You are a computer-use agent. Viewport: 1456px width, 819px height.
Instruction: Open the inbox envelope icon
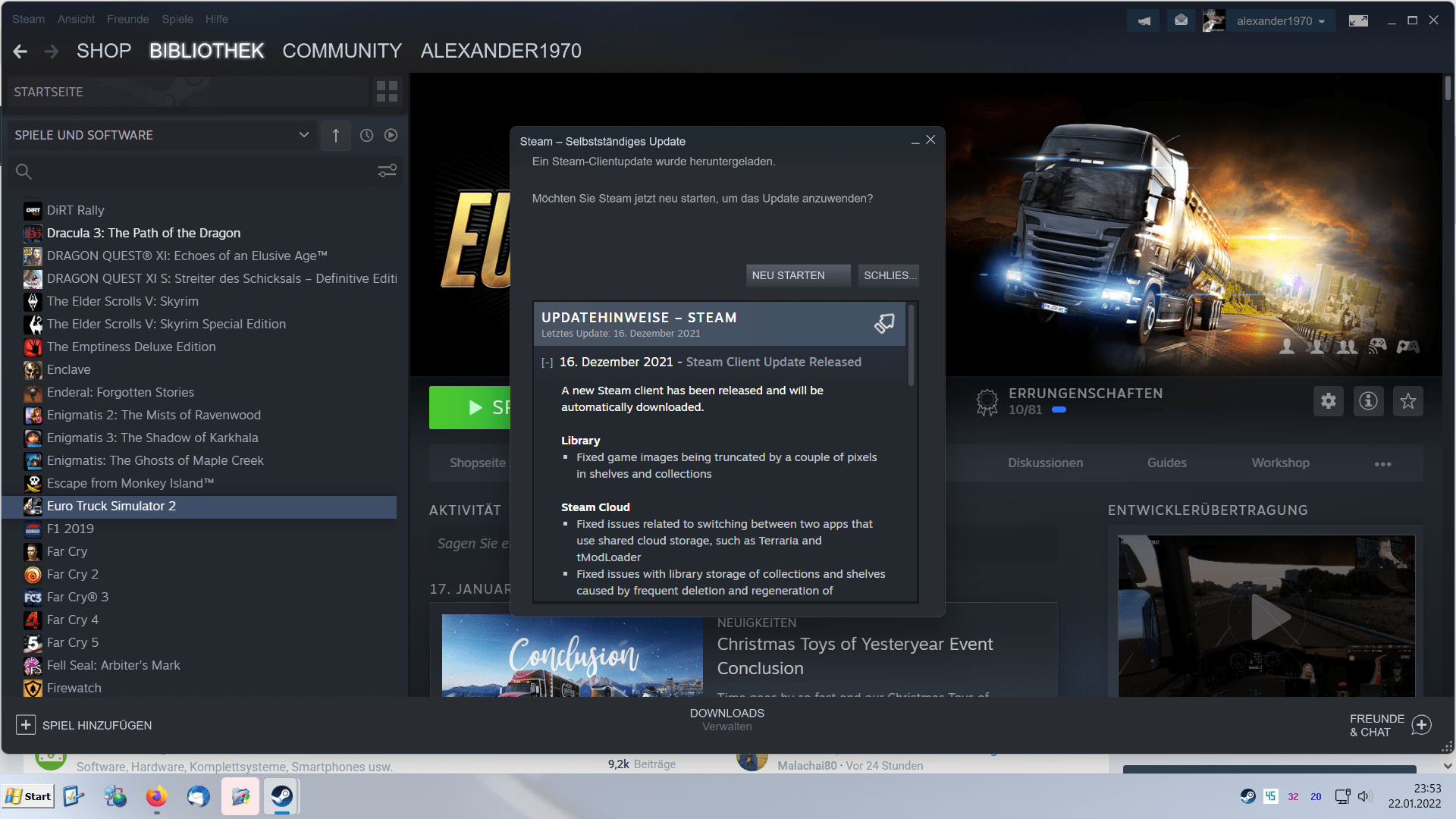tap(1181, 21)
